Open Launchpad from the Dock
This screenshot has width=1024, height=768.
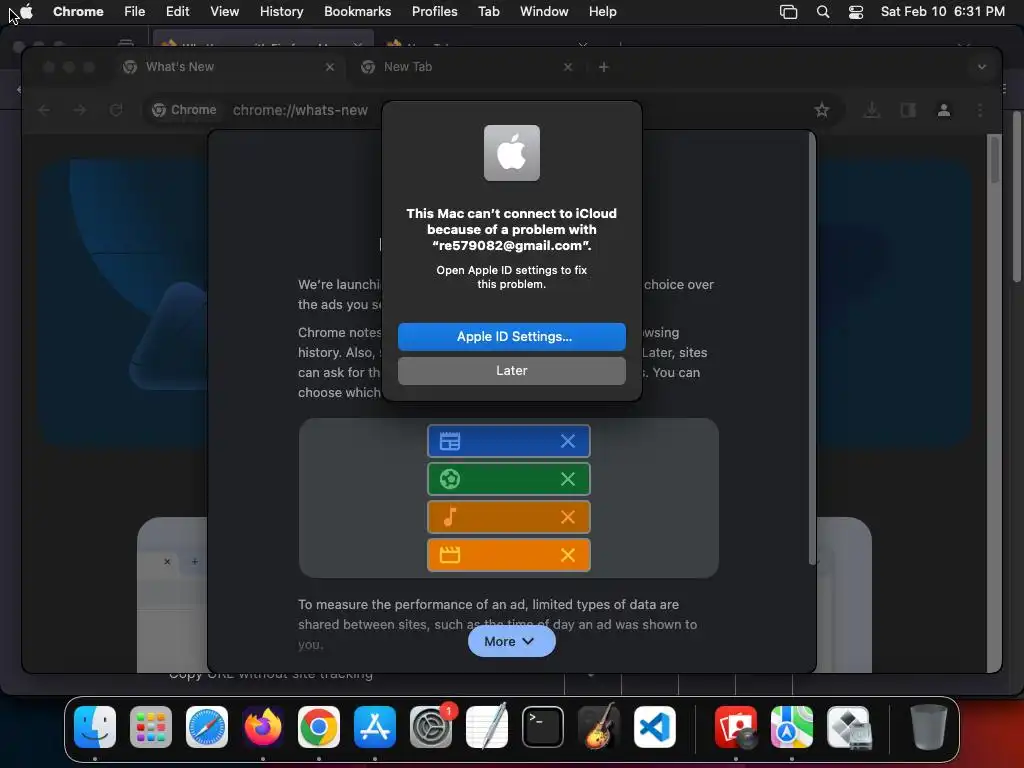(151, 727)
